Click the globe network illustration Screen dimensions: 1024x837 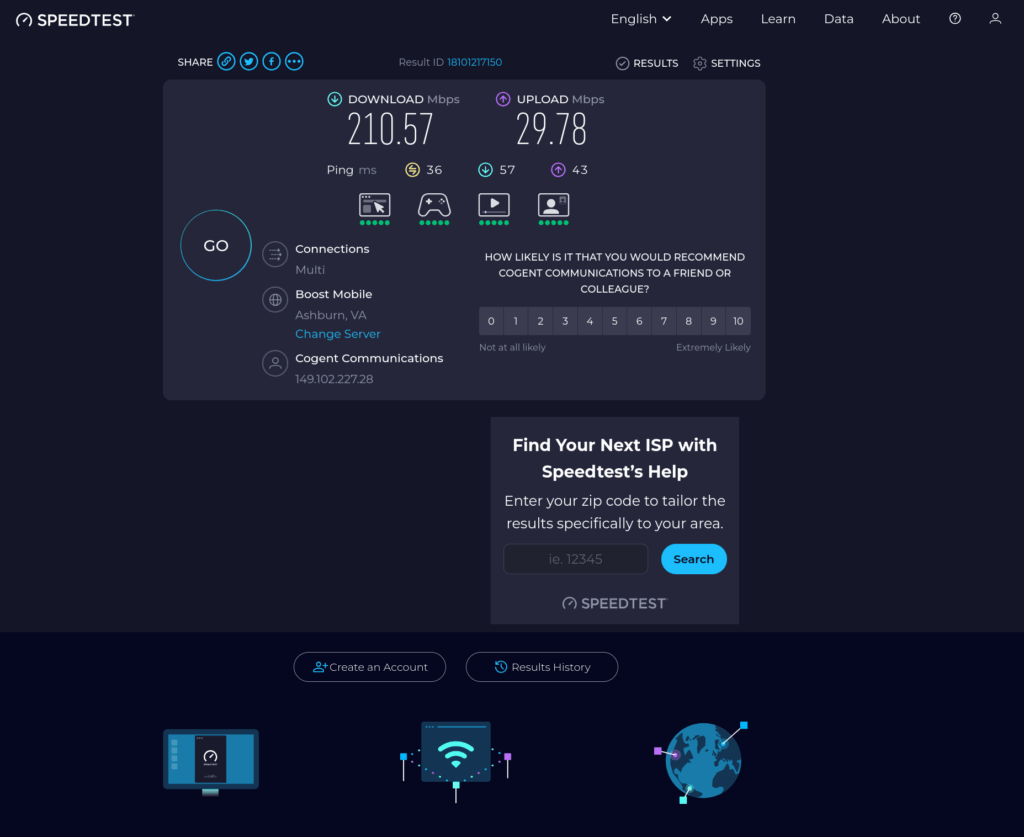(701, 761)
